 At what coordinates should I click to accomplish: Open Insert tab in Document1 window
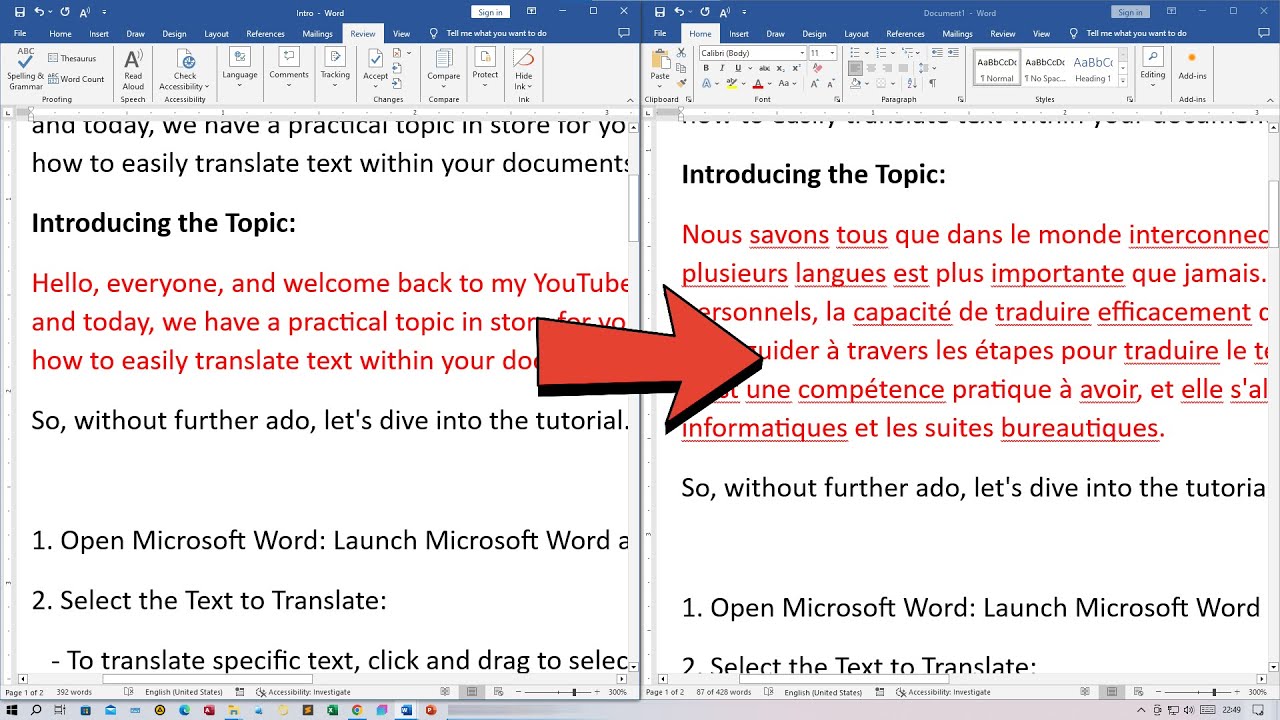coord(739,34)
